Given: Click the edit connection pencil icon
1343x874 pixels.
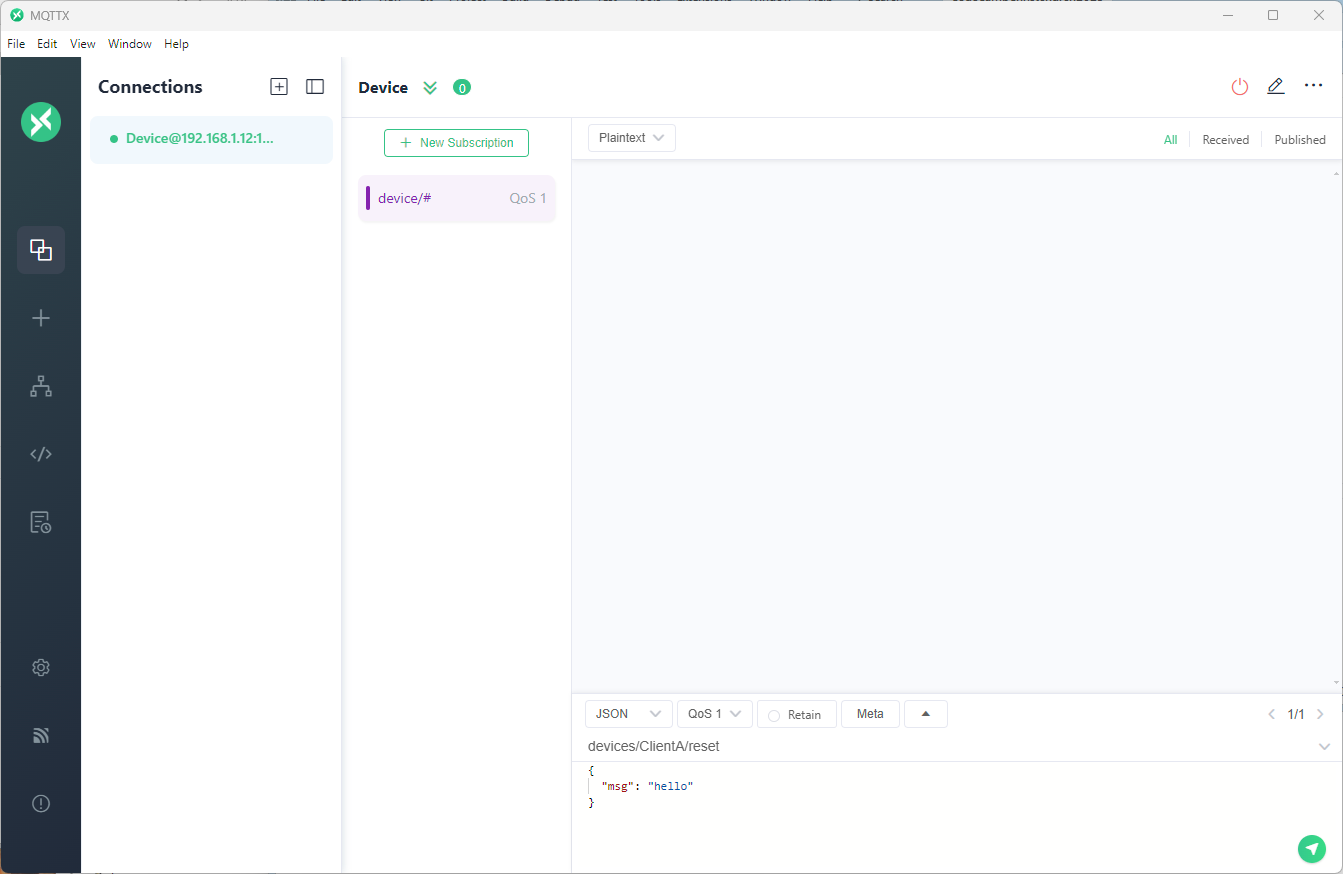Looking at the screenshot, I should pyautogui.click(x=1275, y=87).
